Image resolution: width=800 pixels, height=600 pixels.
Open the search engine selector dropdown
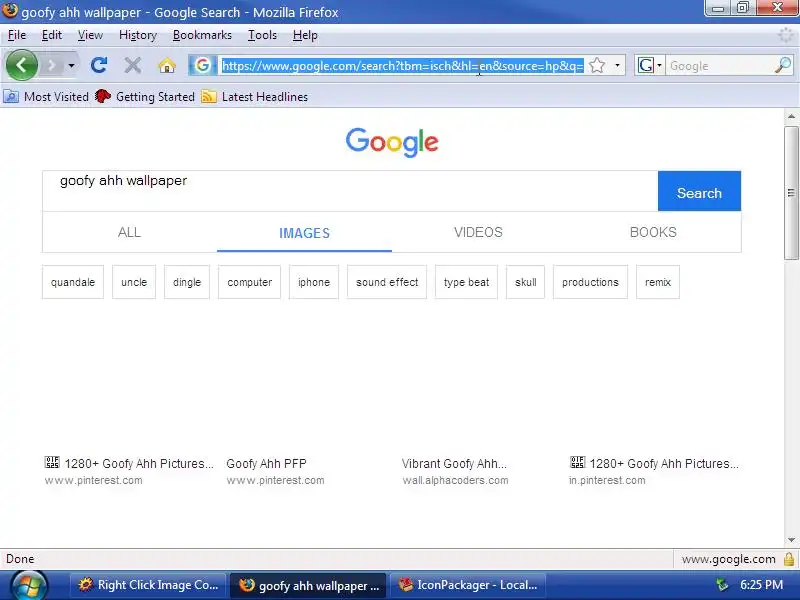[x=649, y=65]
